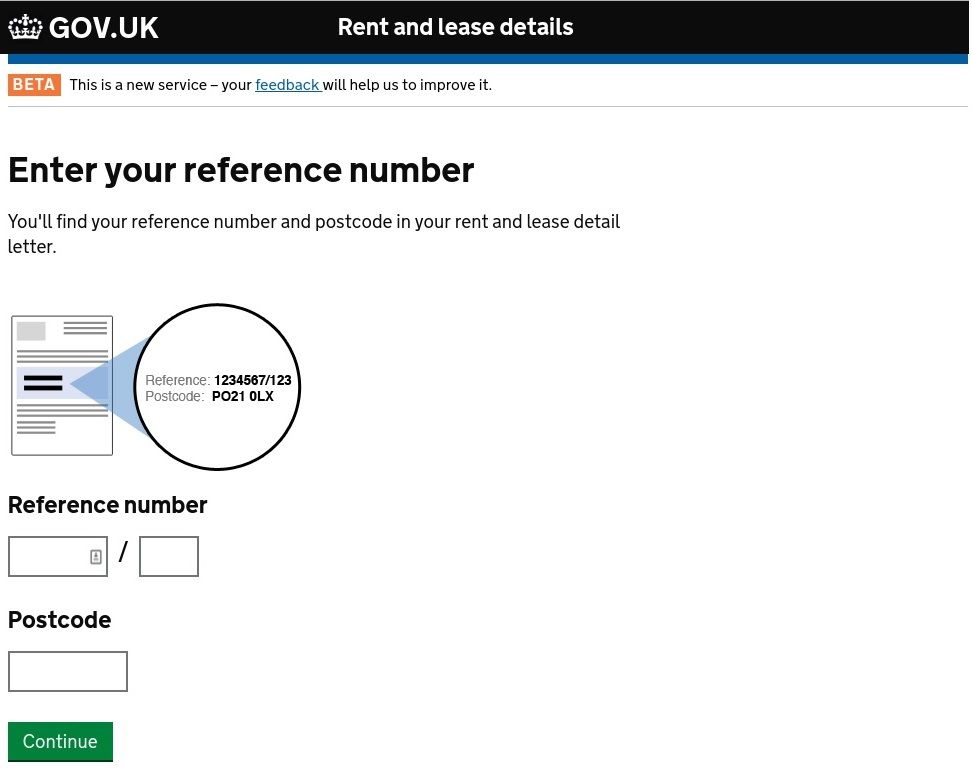
Task: Click the example reference 1234567/123 text
Action: (253, 380)
